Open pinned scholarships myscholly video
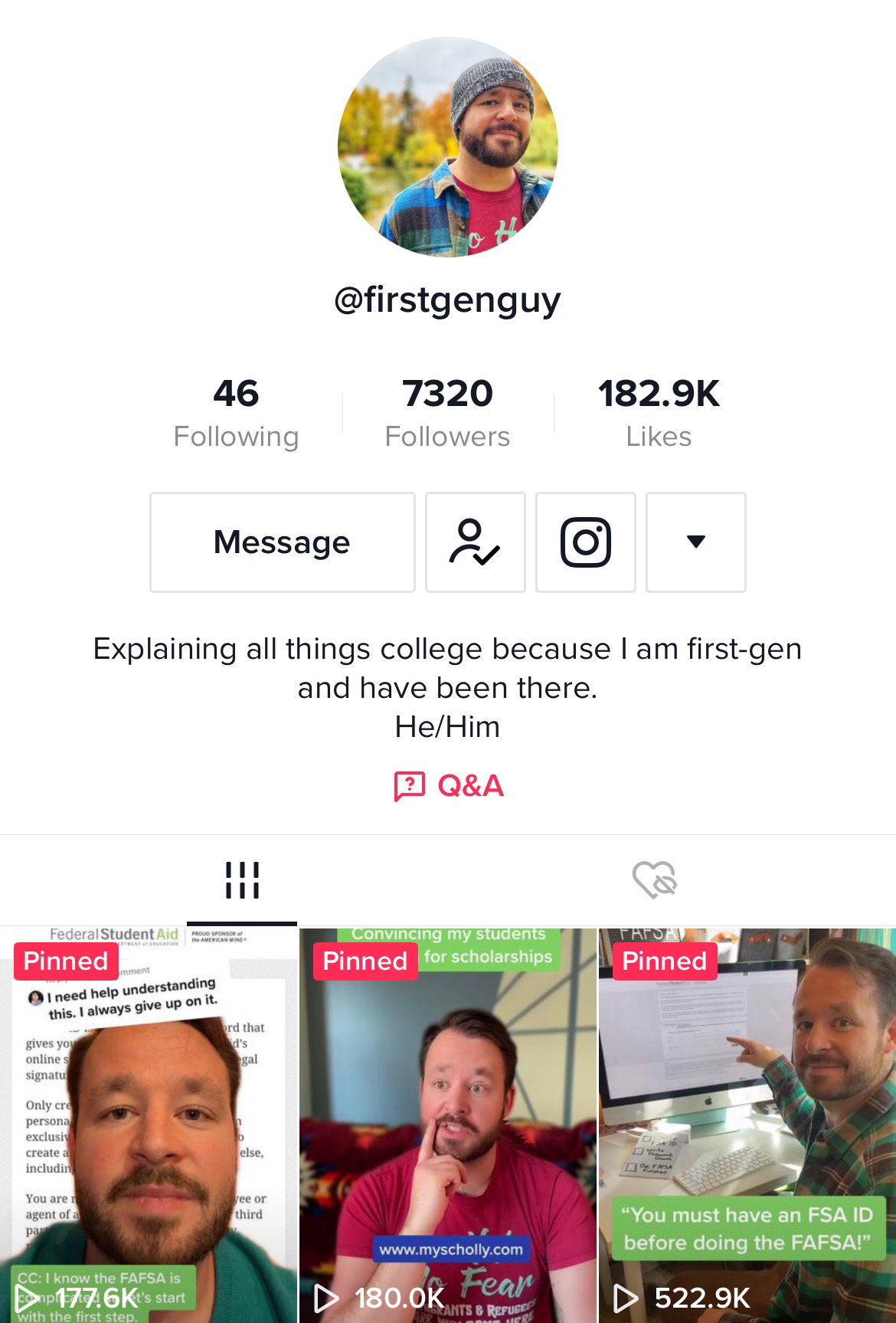 448,1126
